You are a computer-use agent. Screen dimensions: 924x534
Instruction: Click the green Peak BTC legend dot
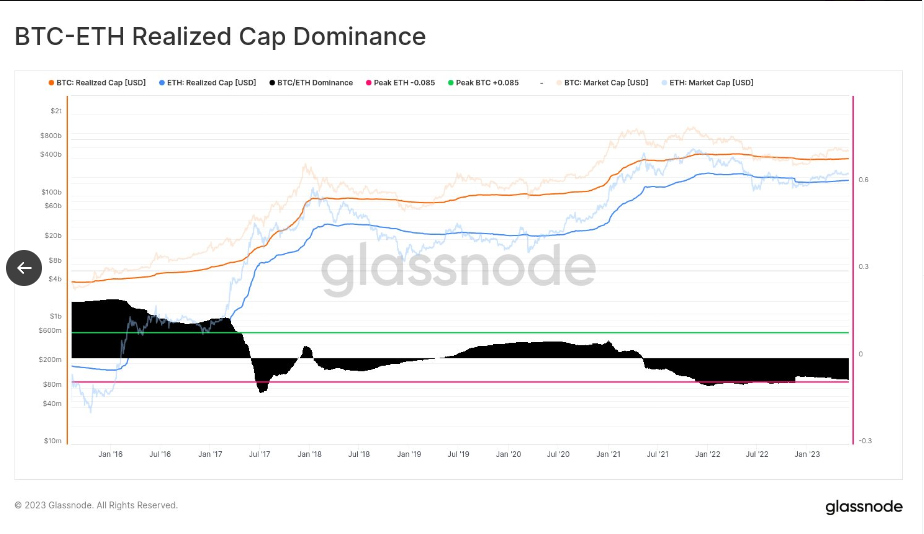tap(451, 83)
